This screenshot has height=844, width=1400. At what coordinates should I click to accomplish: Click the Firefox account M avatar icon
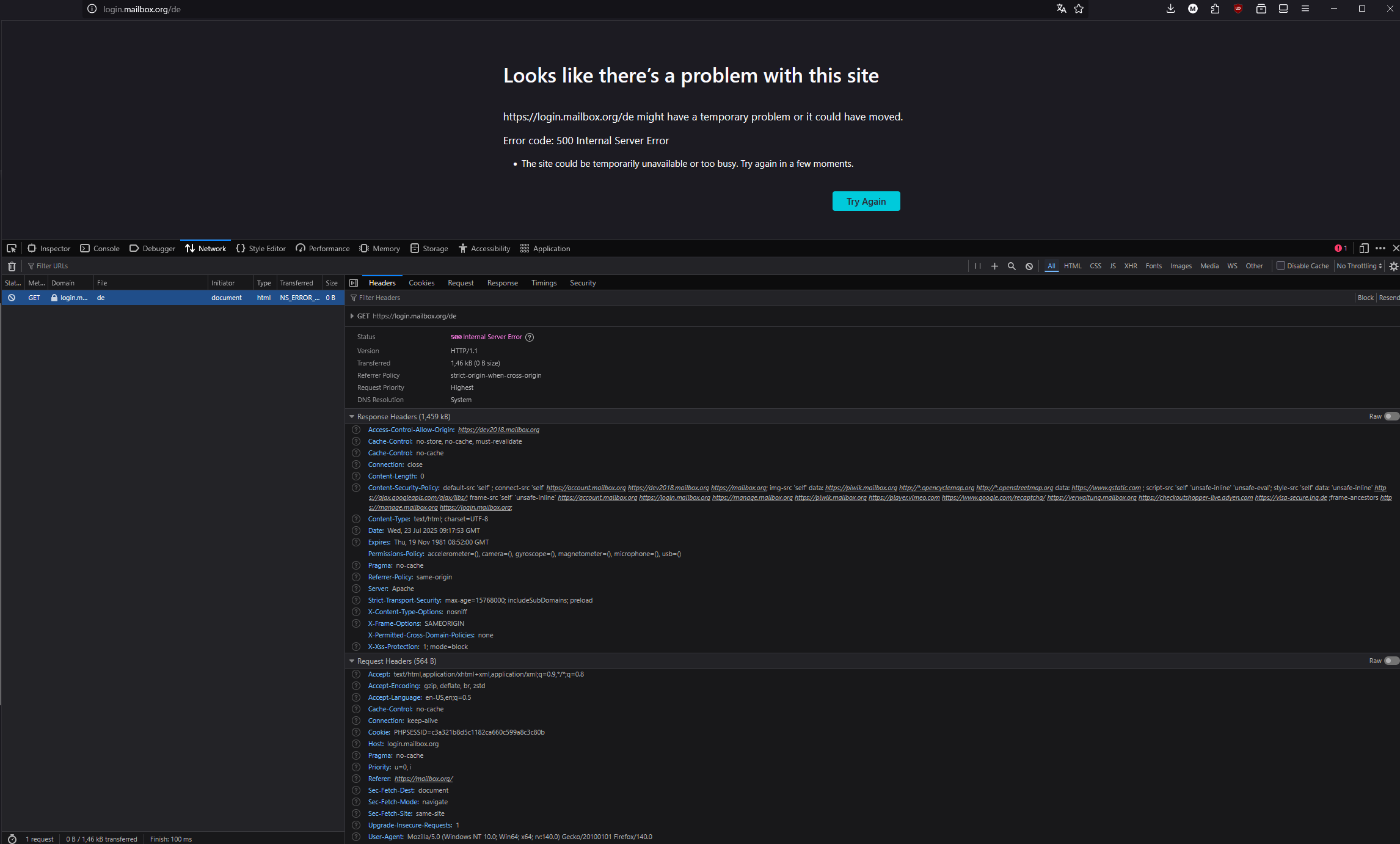[x=1193, y=9]
